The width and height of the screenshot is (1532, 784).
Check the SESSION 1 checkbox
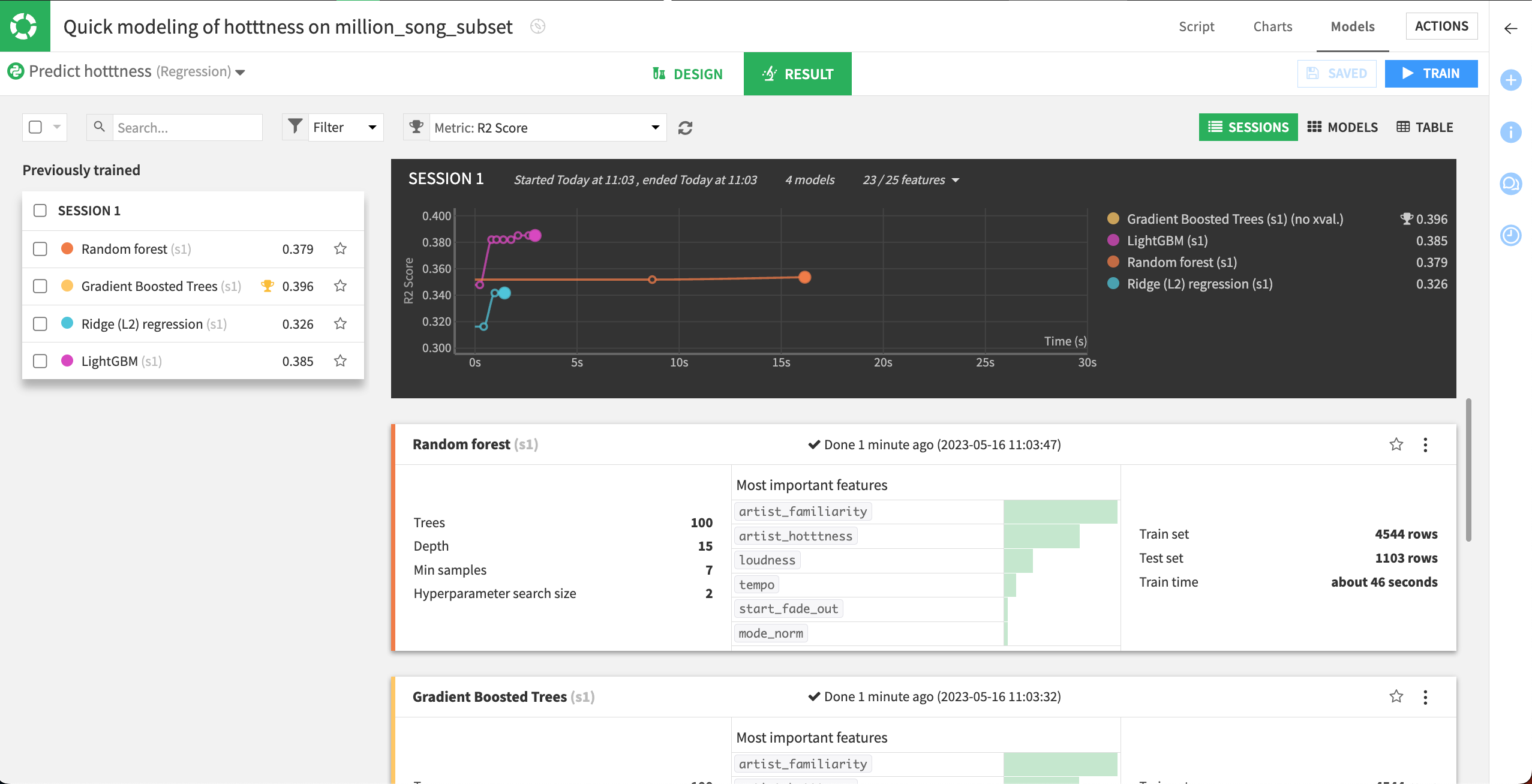[40, 211]
